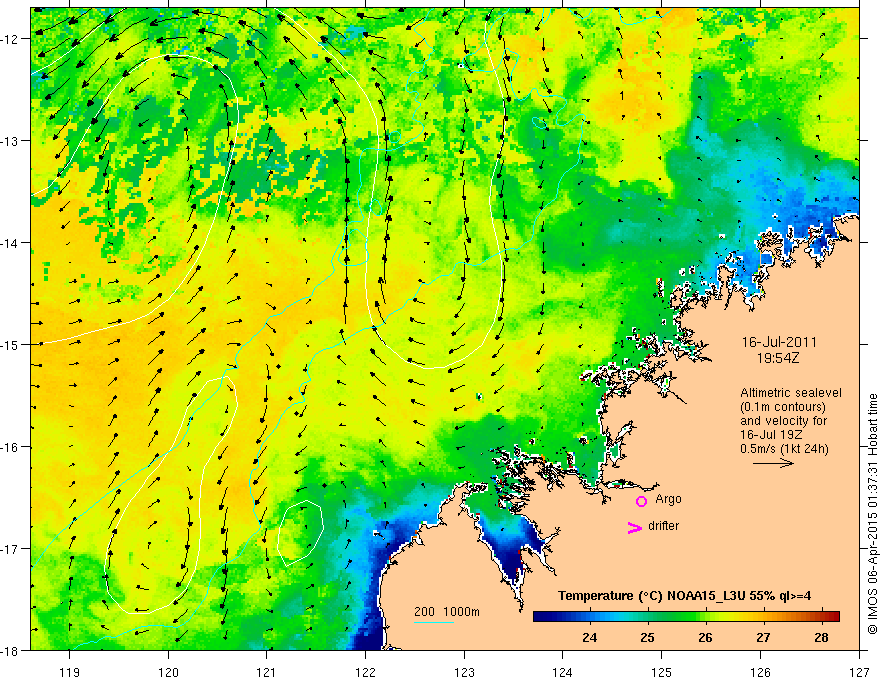Click longitude axis label 122
This screenshot has width=880, height=680.
(365, 672)
